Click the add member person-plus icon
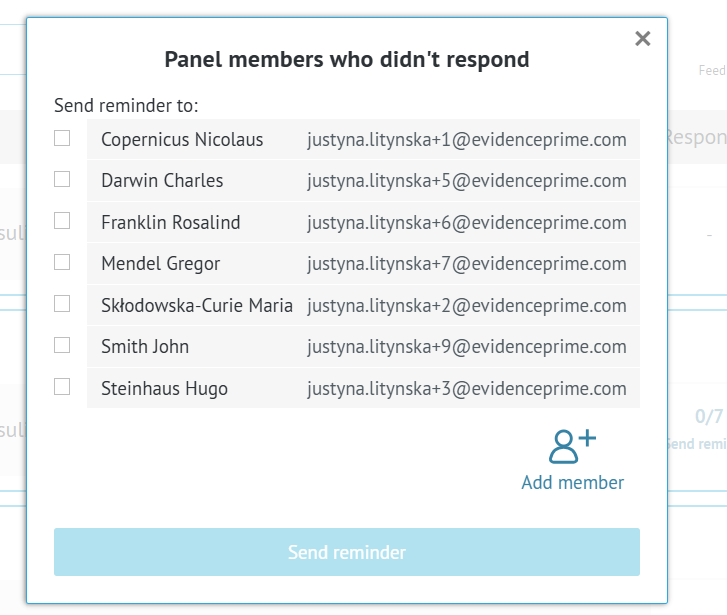727x615 pixels. pyautogui.click(x=572, y=446)
